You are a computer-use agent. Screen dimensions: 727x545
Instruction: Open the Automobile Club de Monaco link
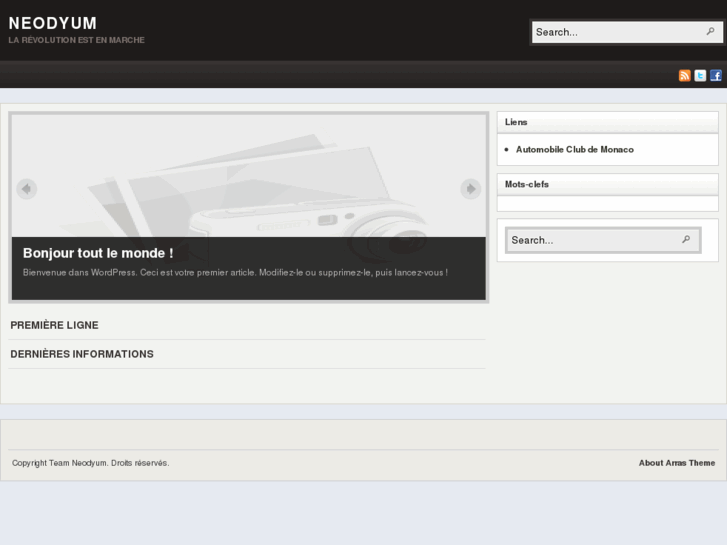[x=574, y=149]
